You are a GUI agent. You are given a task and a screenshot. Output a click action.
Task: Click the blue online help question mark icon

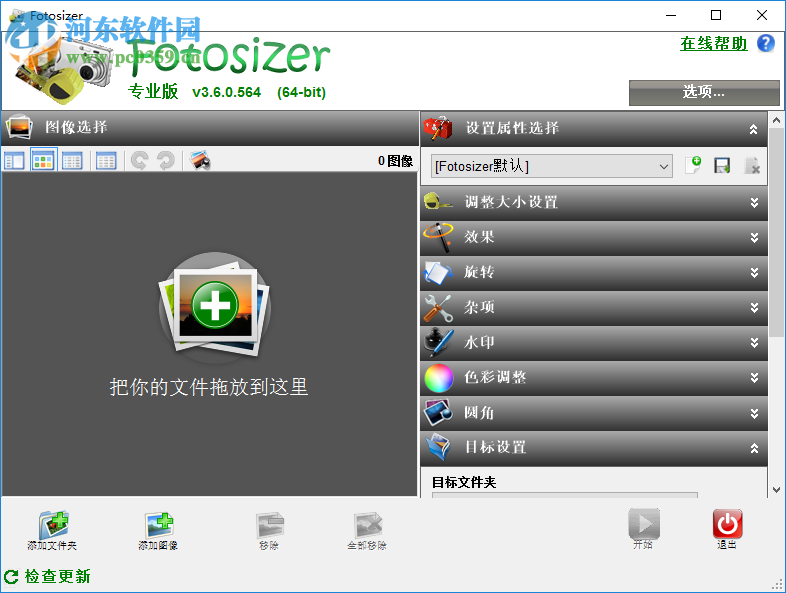pyautogui.click(x=765, y=43)
